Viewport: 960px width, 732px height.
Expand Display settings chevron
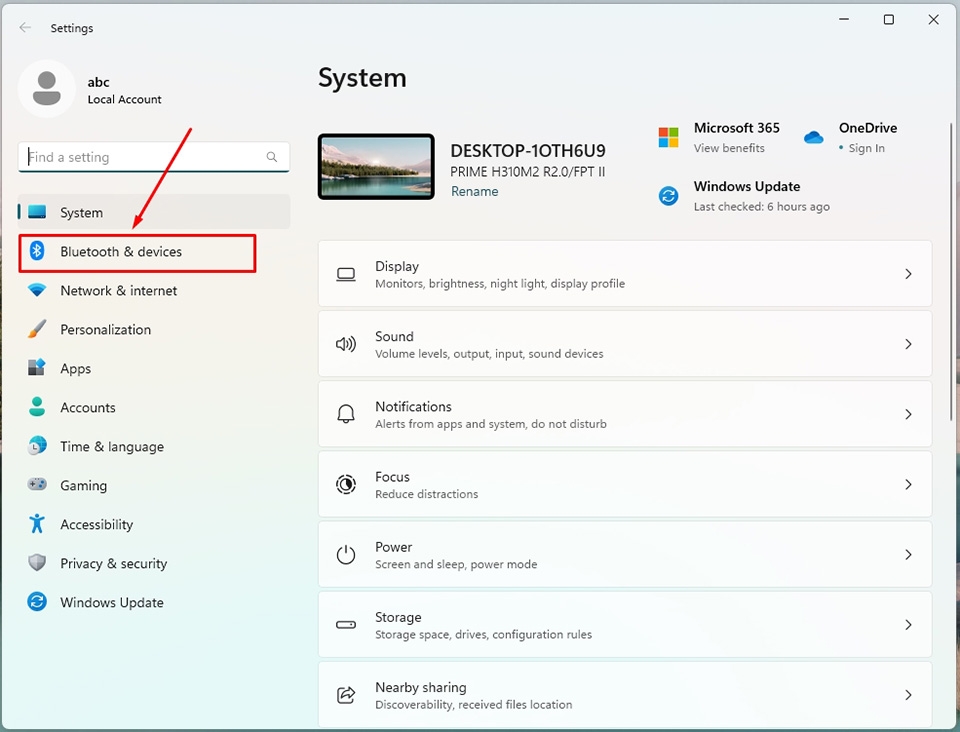[x=909, y=274]
